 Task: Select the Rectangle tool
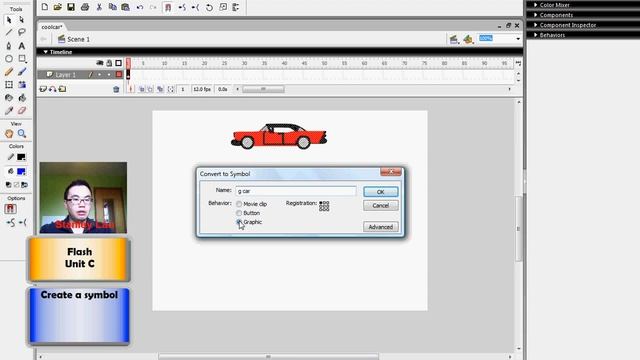[x=22, y=59]
